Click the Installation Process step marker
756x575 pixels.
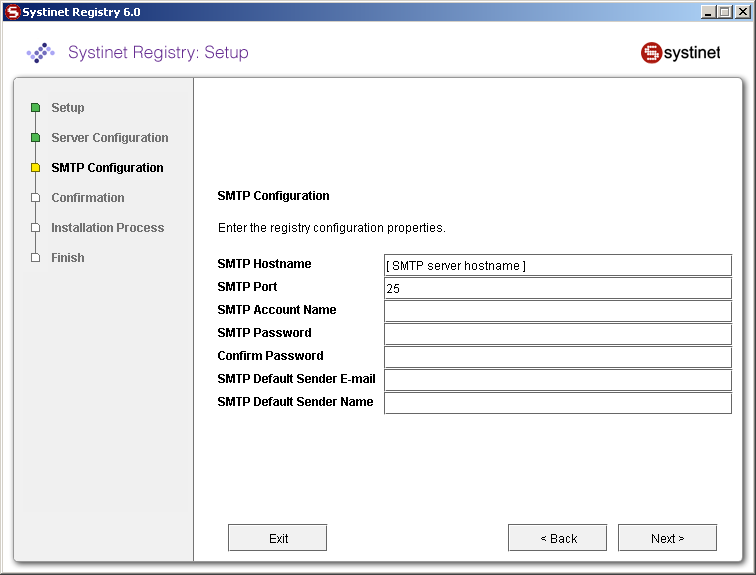35,227
